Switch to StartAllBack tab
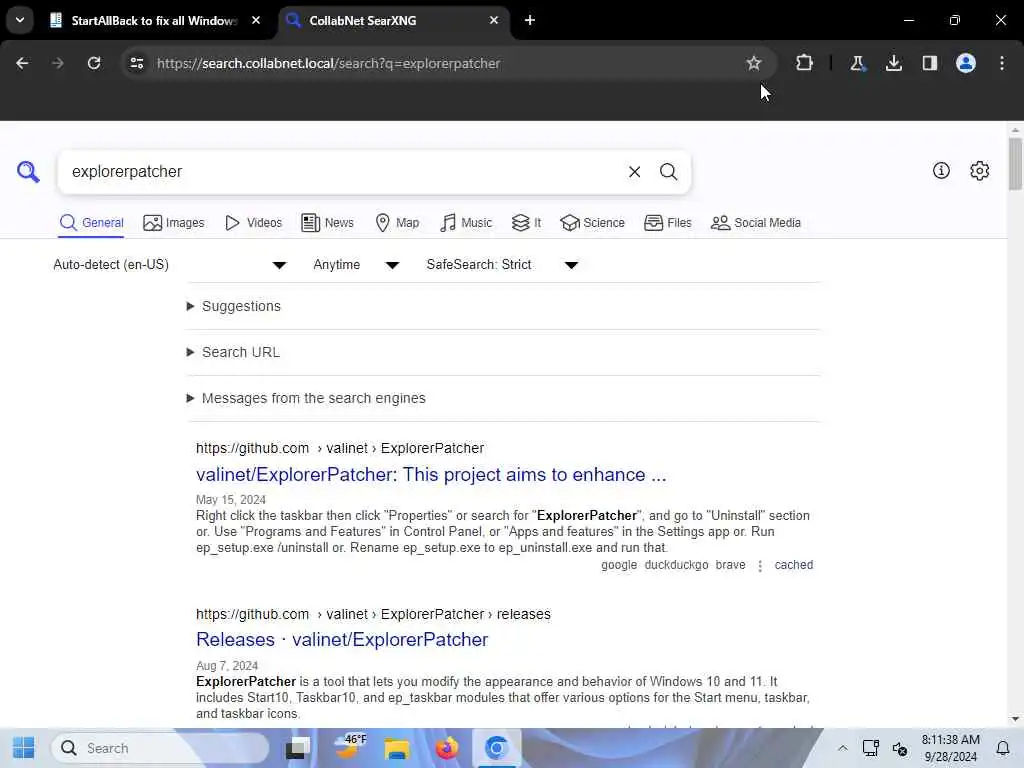The image size is (1024, 768). pos(155,20)
